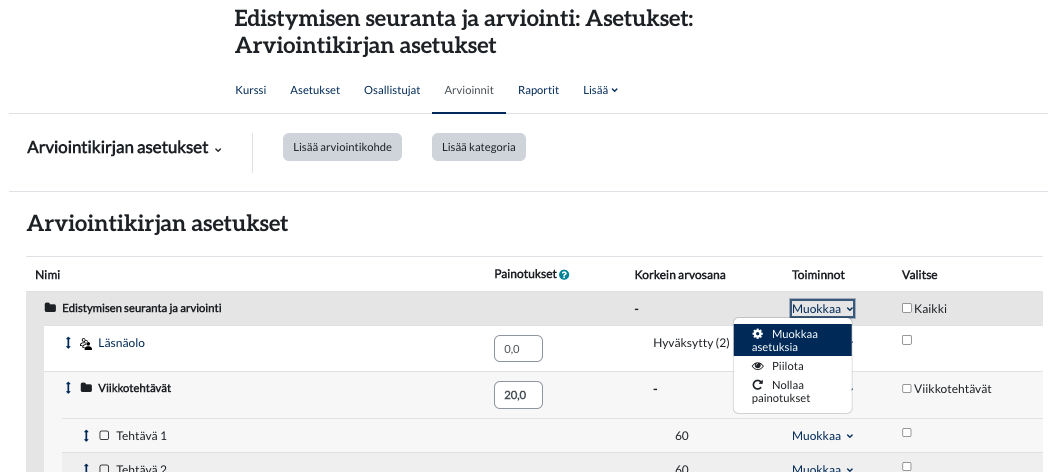
Task: Click the Tehtävä 1 item name
Action: point(142,436)
